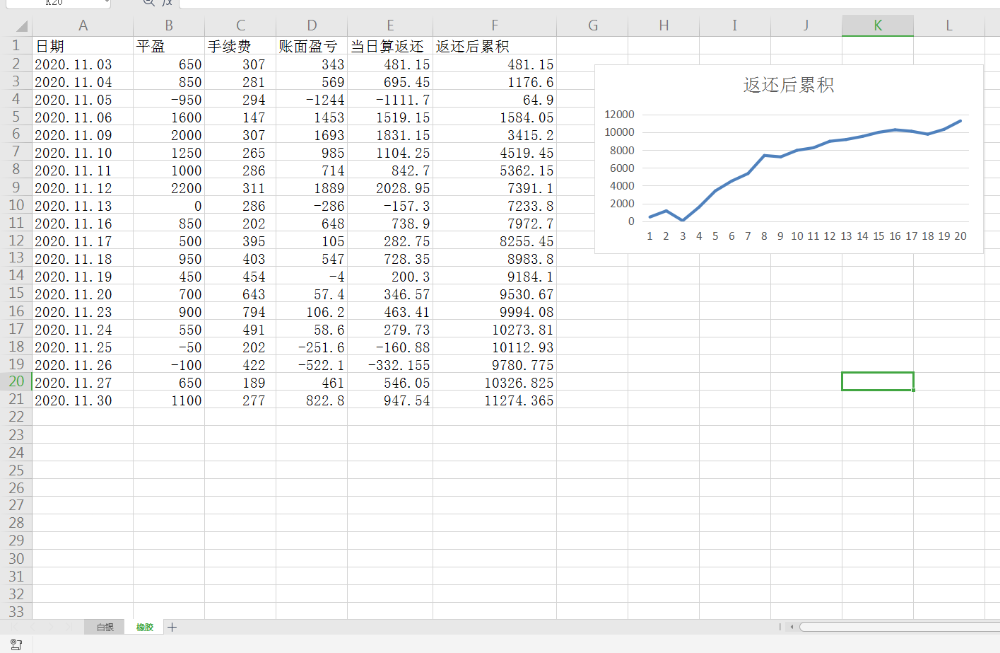
Task: Select the header cell 手续费
Action: pos(240,46)
